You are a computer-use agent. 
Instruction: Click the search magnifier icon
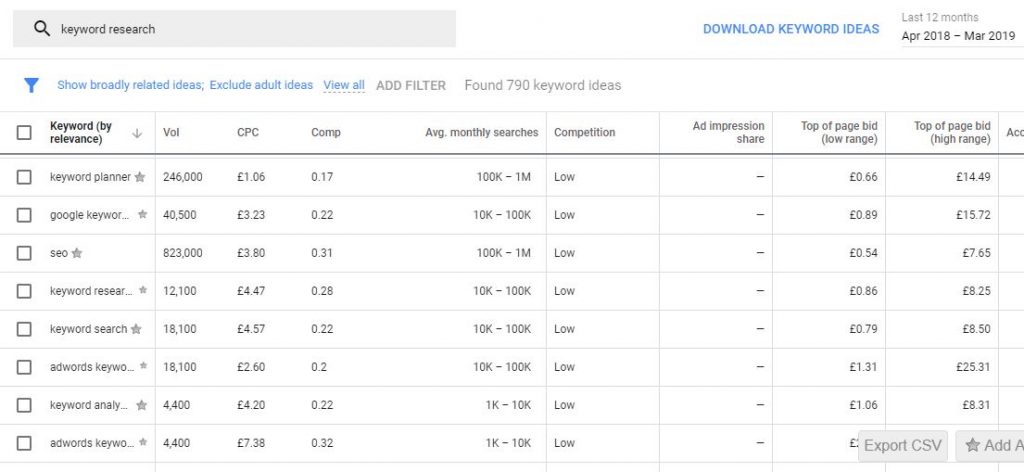click(42, 29)
